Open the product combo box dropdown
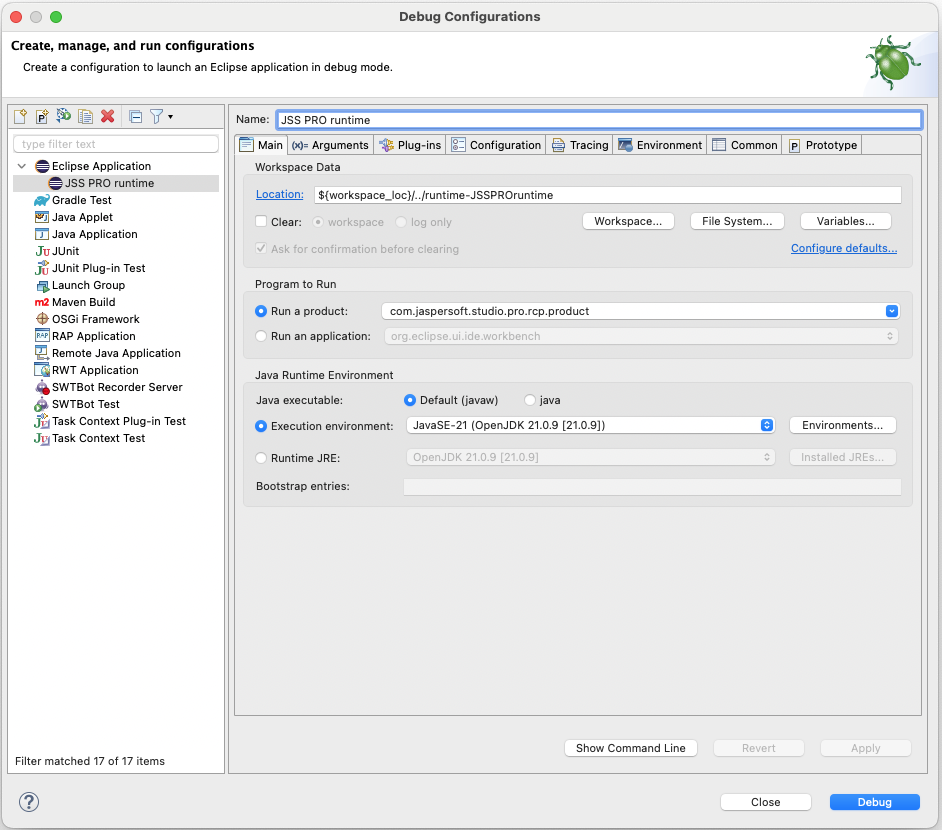942x830 pixels. (x=892, y=311)
